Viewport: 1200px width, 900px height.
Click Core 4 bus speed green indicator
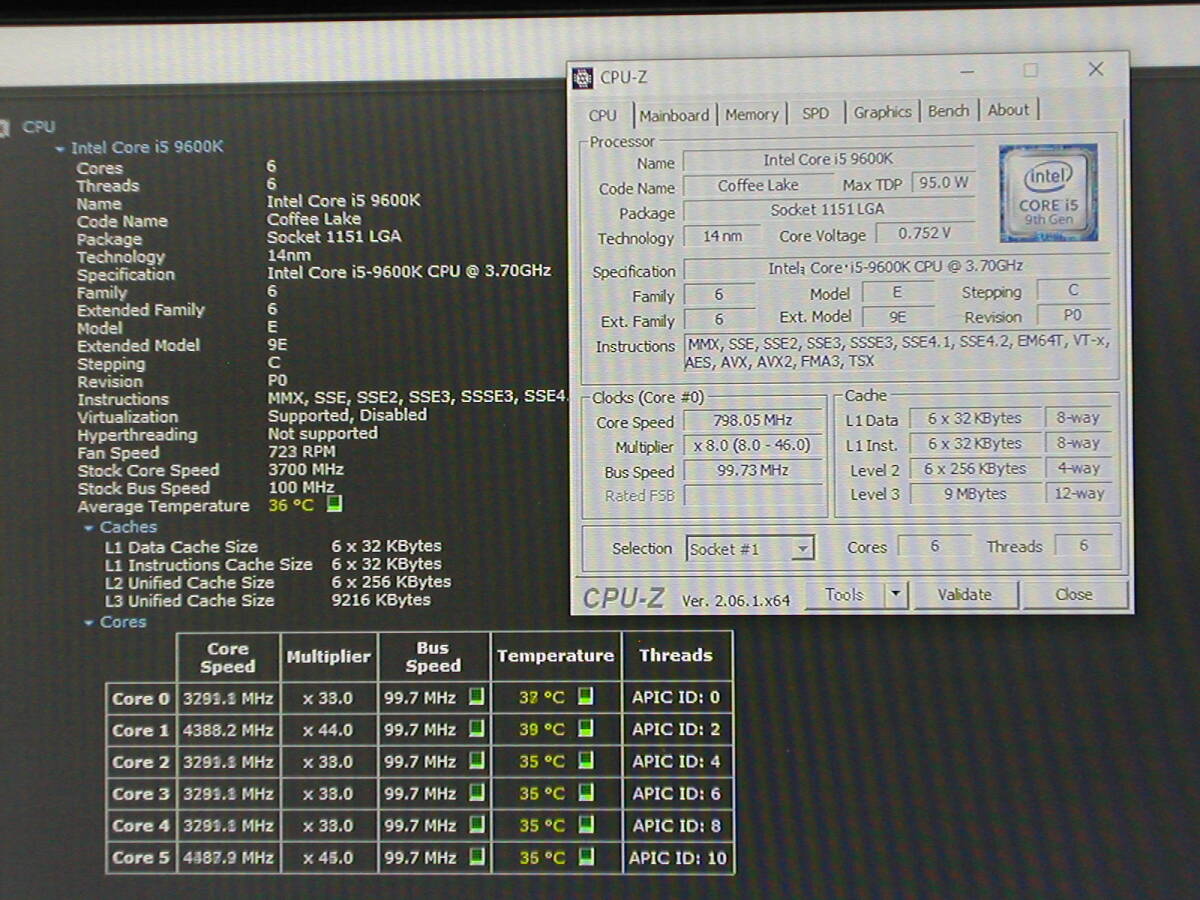pyautogui.click(x=477, y=825)
